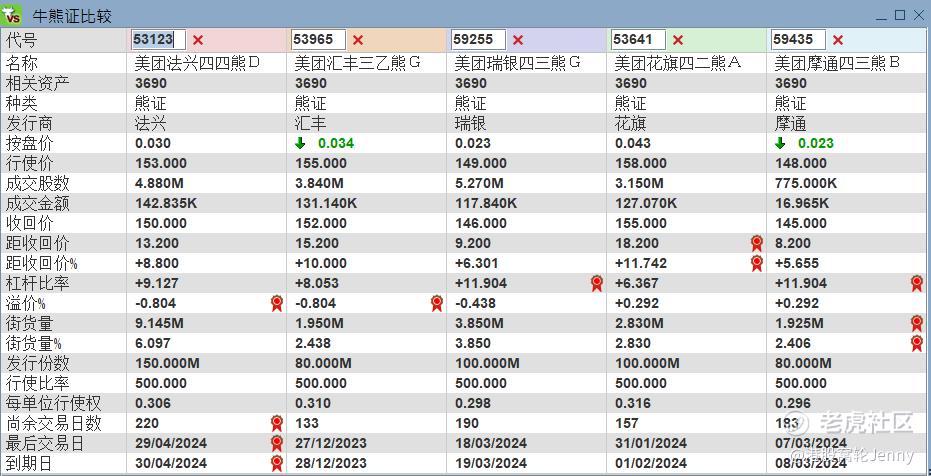
Task: Edit the 59435 code input field
Action: point(798,40)
